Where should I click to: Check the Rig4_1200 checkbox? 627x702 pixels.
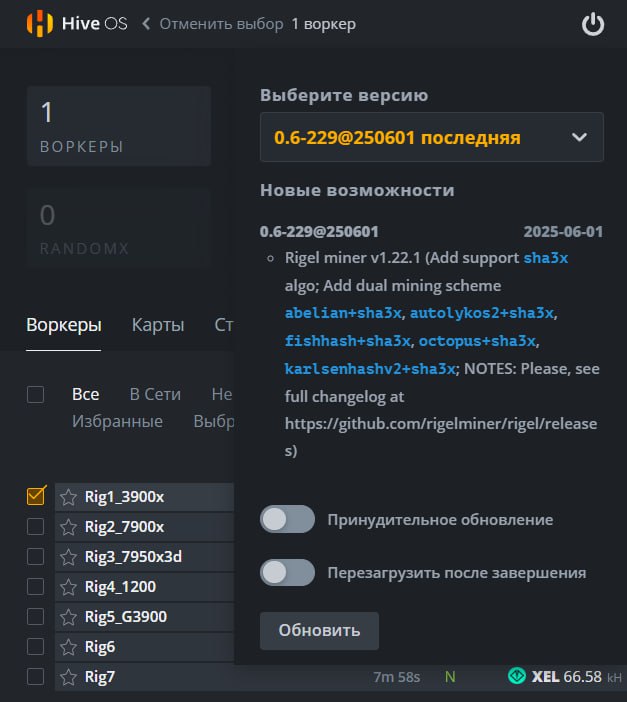pos(35,586)
